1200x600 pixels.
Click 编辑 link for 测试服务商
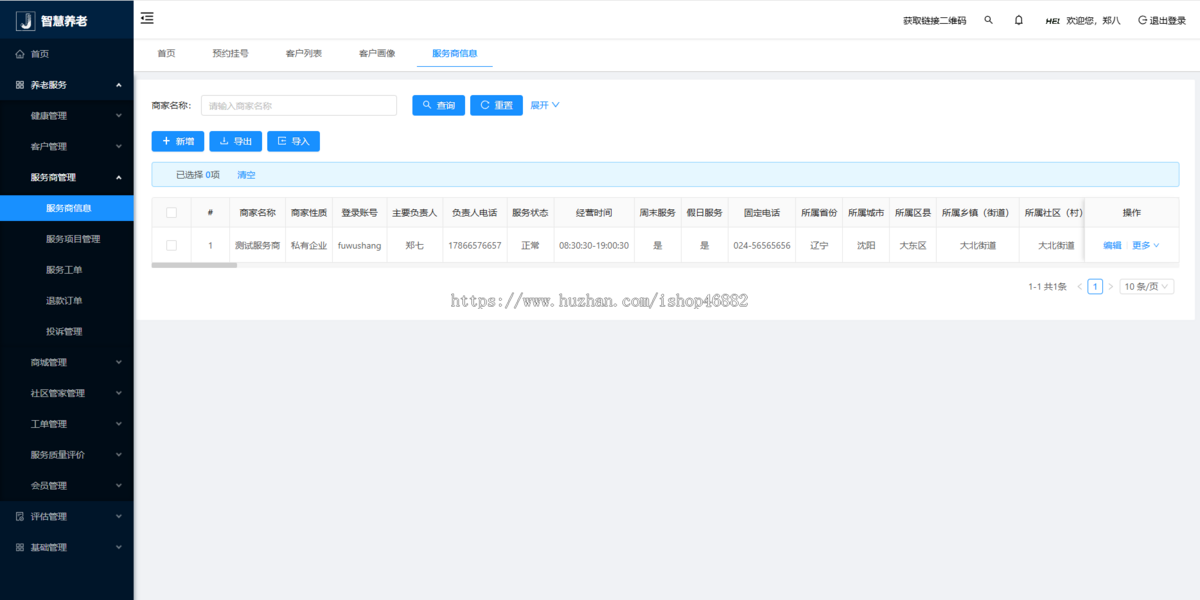[1112, 245]
